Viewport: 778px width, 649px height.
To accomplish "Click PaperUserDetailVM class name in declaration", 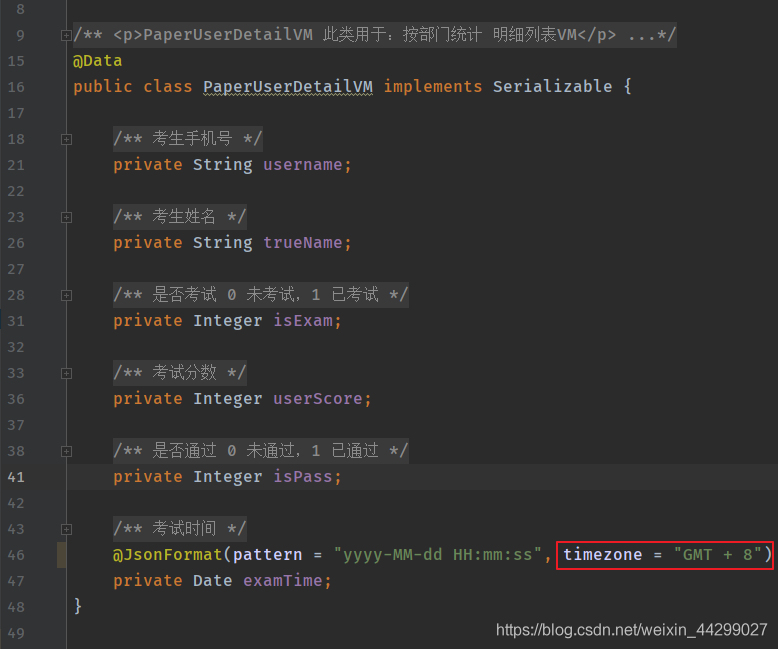I will tap(287, 87).
